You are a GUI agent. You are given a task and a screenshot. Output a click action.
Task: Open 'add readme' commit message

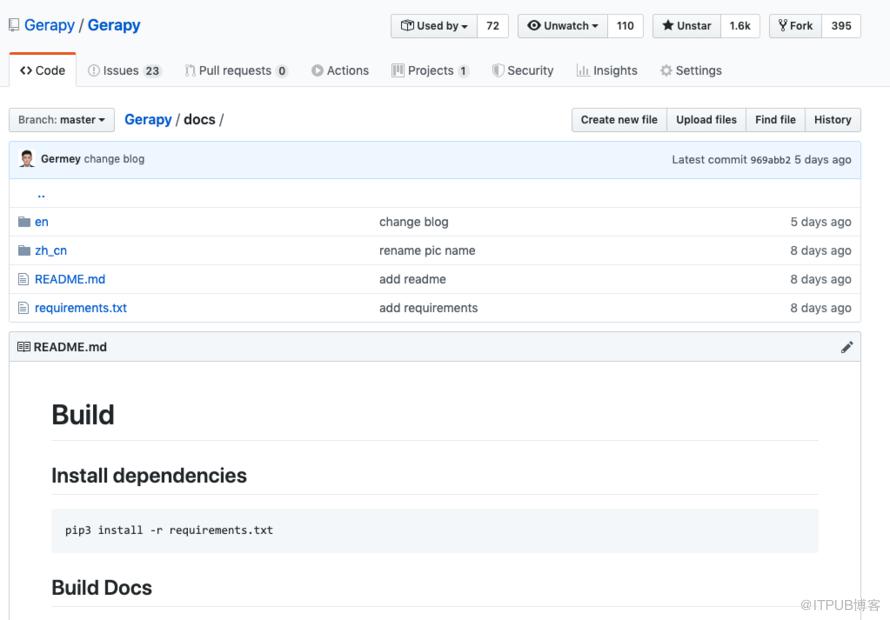(x=413, y=279)
